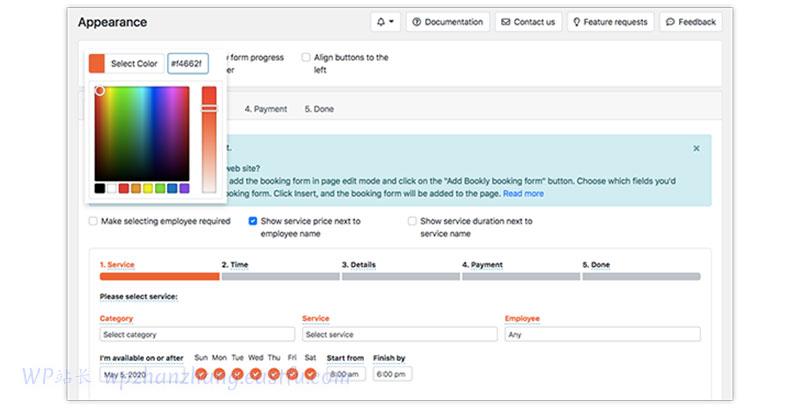The image size is (800, 408).
Task: Open the Finish by 6:00 pm dropdown
Action: [392, 374]
